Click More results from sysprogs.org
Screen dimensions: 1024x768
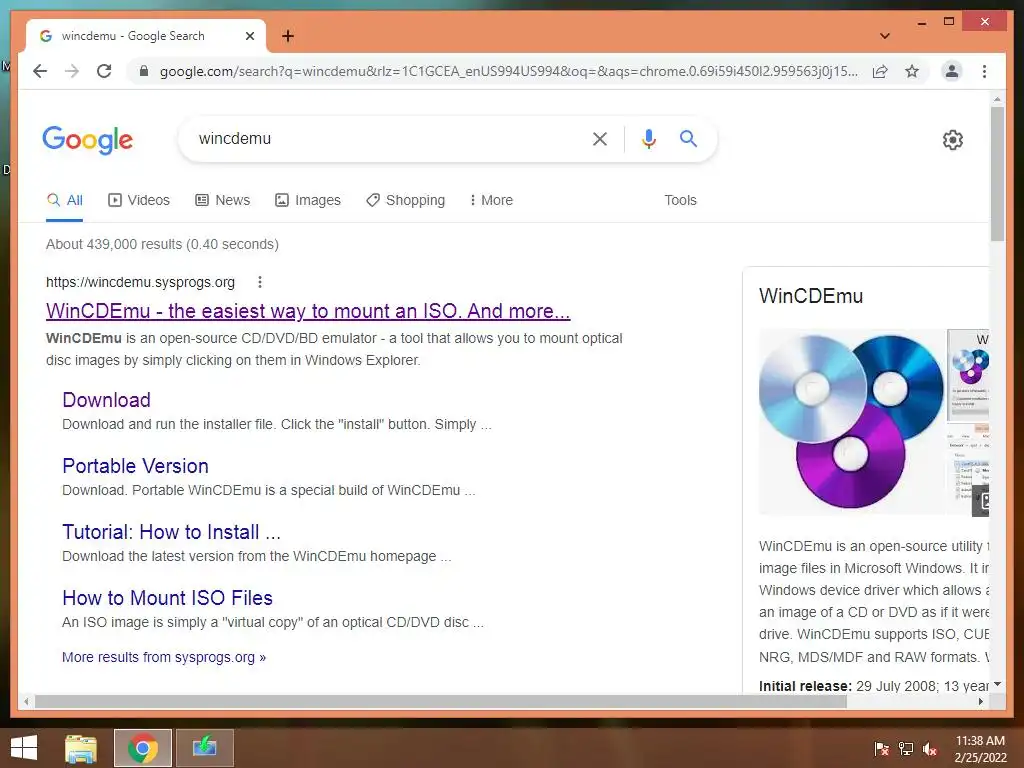(x=164, y=657)
